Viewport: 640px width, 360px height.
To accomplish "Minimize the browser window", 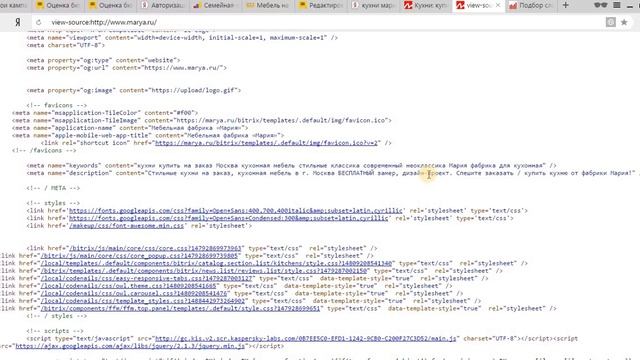I will click(630, 6).
